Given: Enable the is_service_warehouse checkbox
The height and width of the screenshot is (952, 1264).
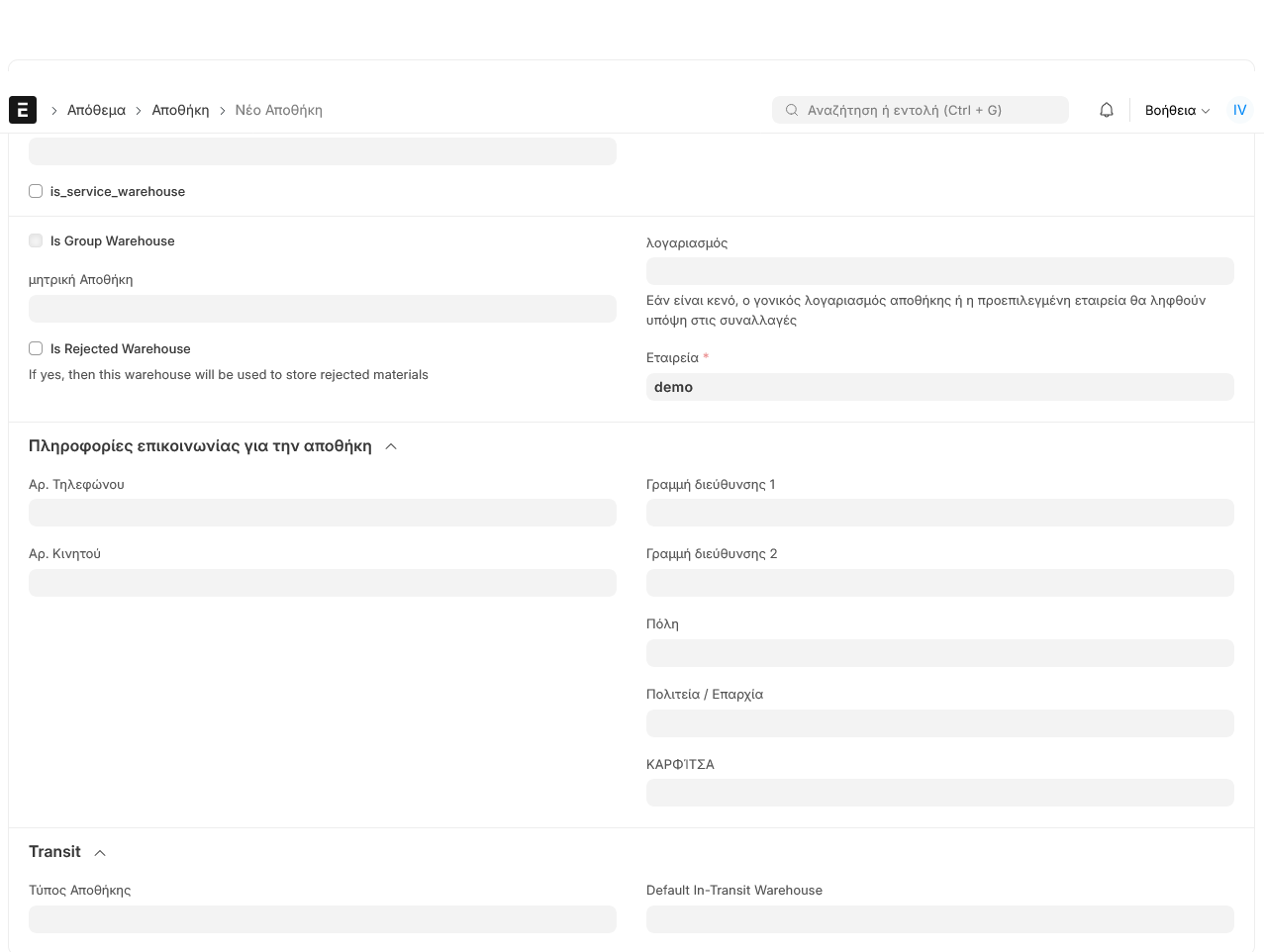Looking at the screenshot, I should point(36,191).
